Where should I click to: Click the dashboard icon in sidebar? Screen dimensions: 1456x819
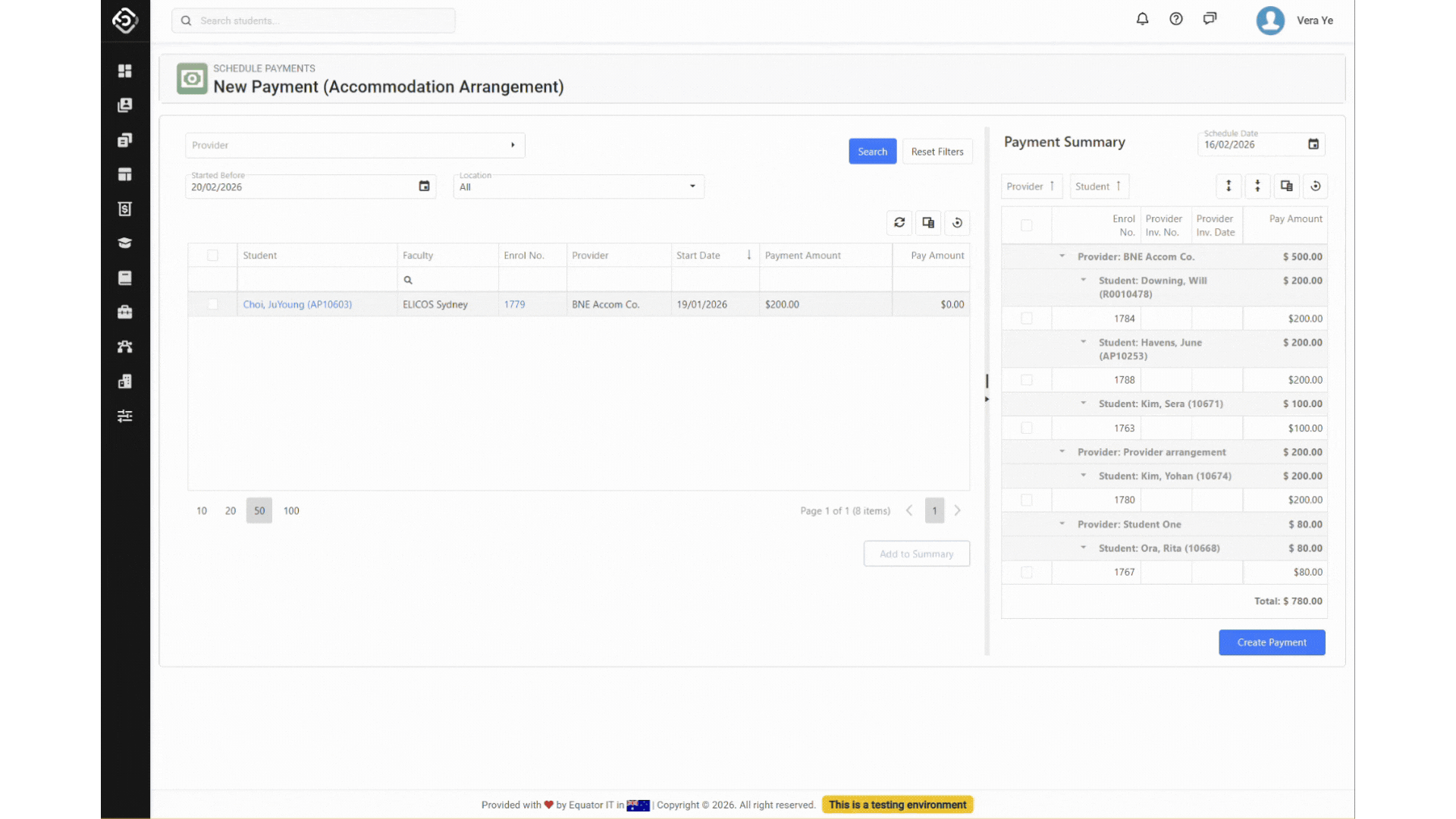[x=125, y=71]
